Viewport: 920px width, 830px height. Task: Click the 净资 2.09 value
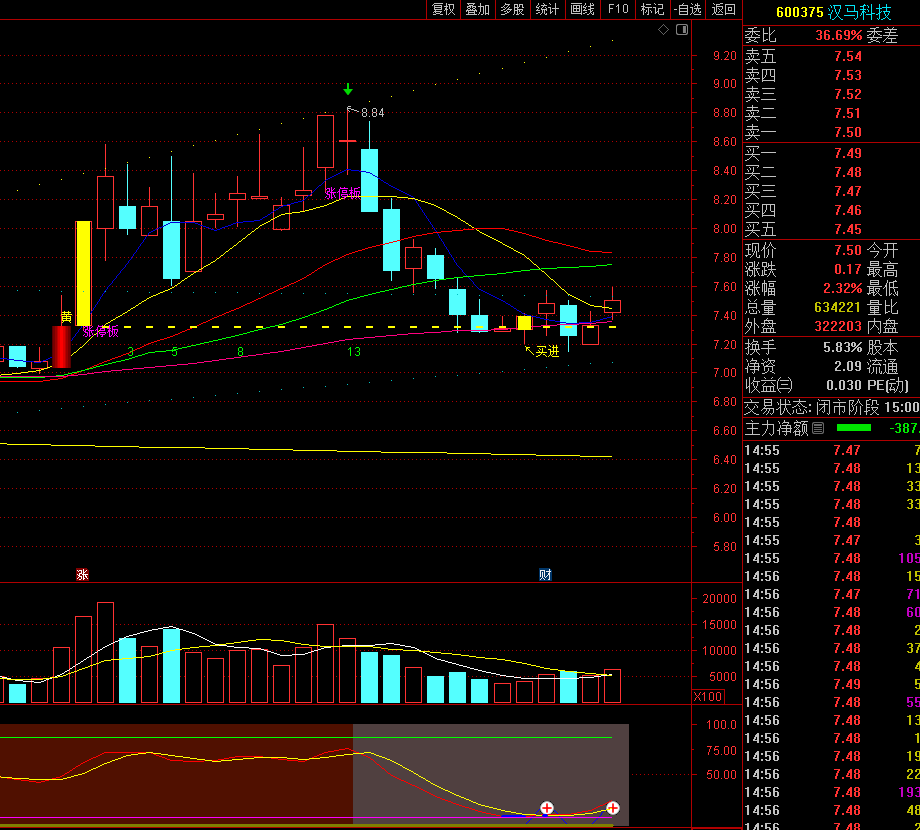pyautogui.click(x=848, y=367)
